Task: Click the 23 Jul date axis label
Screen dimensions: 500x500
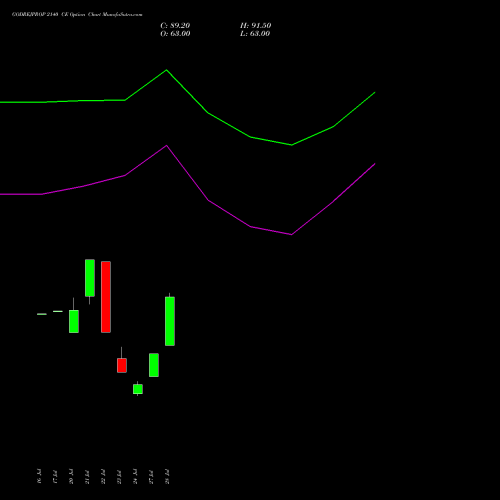Action: tap(119, 476)
